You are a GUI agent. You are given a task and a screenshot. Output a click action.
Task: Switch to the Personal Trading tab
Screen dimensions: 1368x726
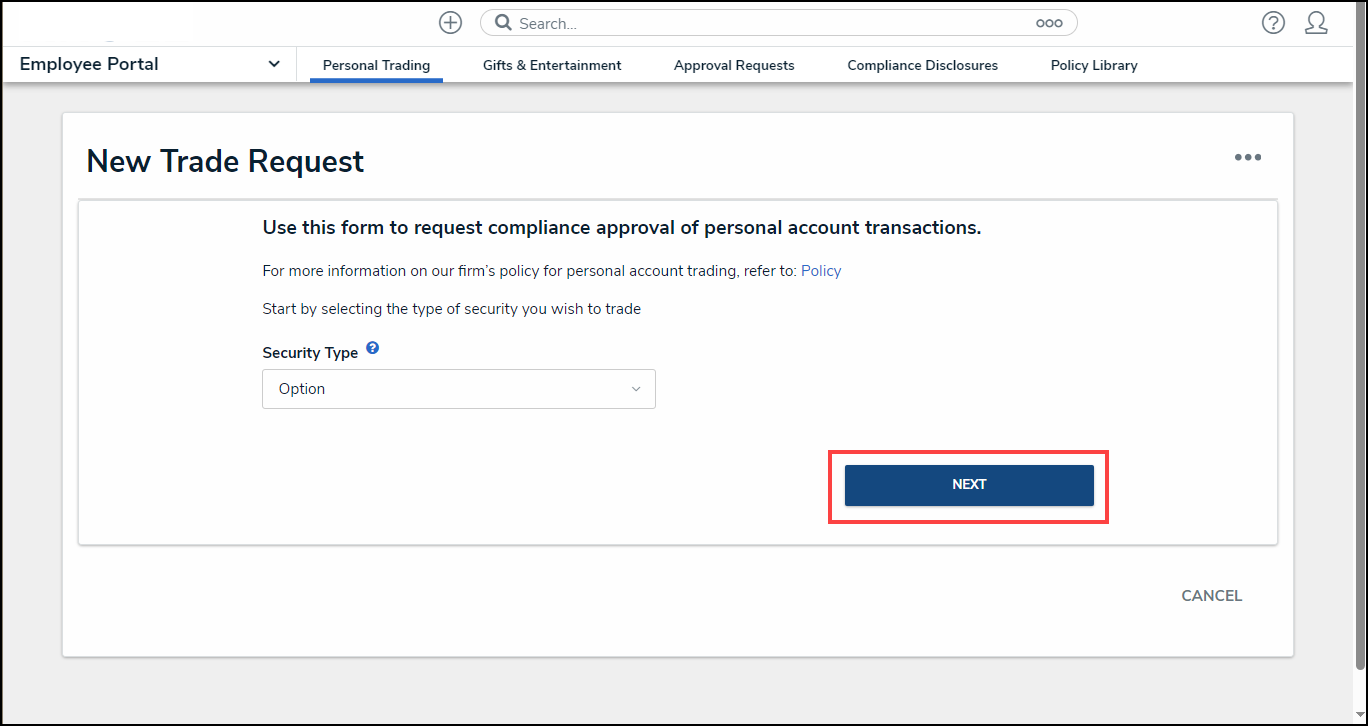(x=376, y=65)
